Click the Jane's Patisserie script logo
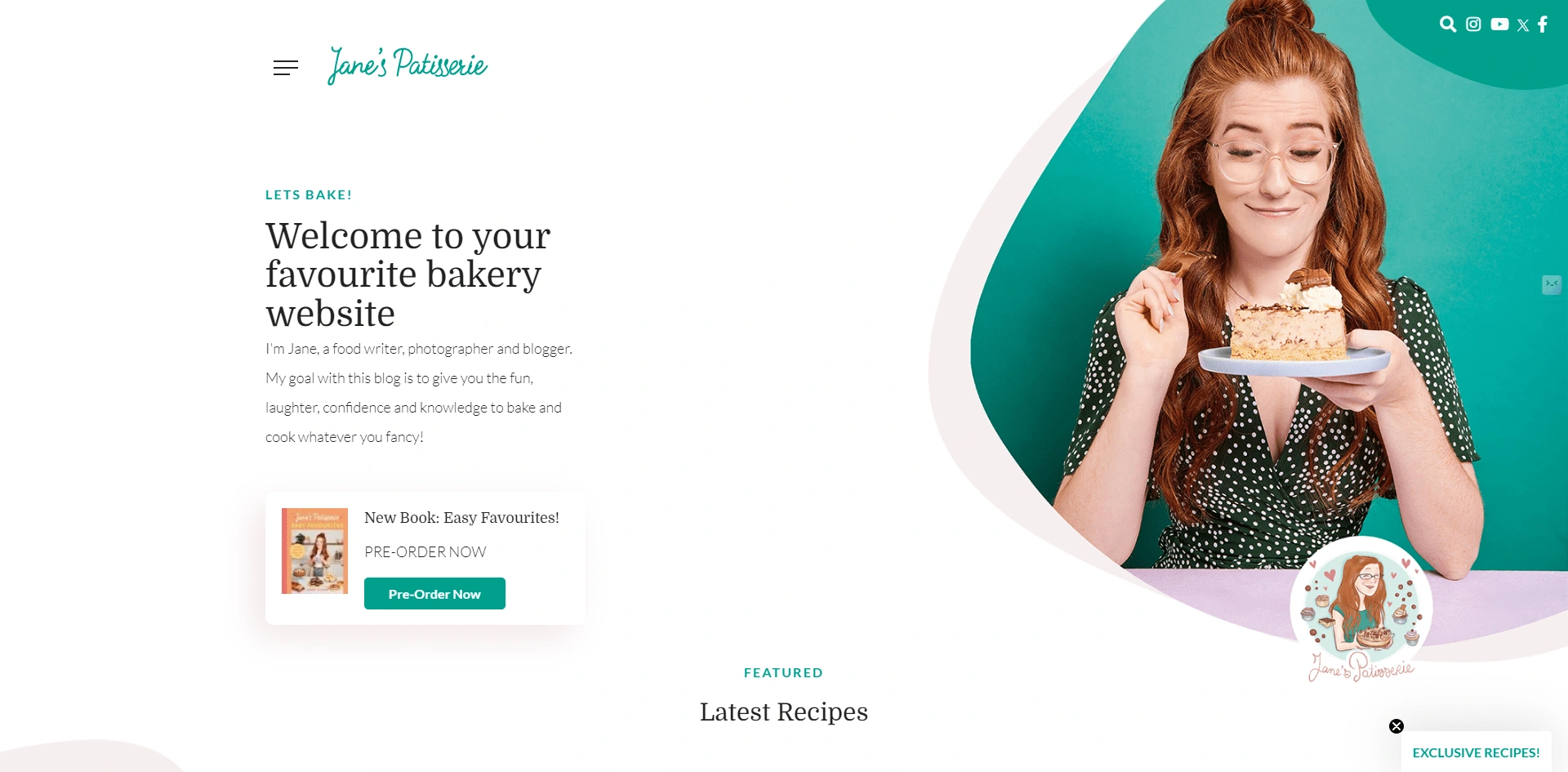 (408, 65)
